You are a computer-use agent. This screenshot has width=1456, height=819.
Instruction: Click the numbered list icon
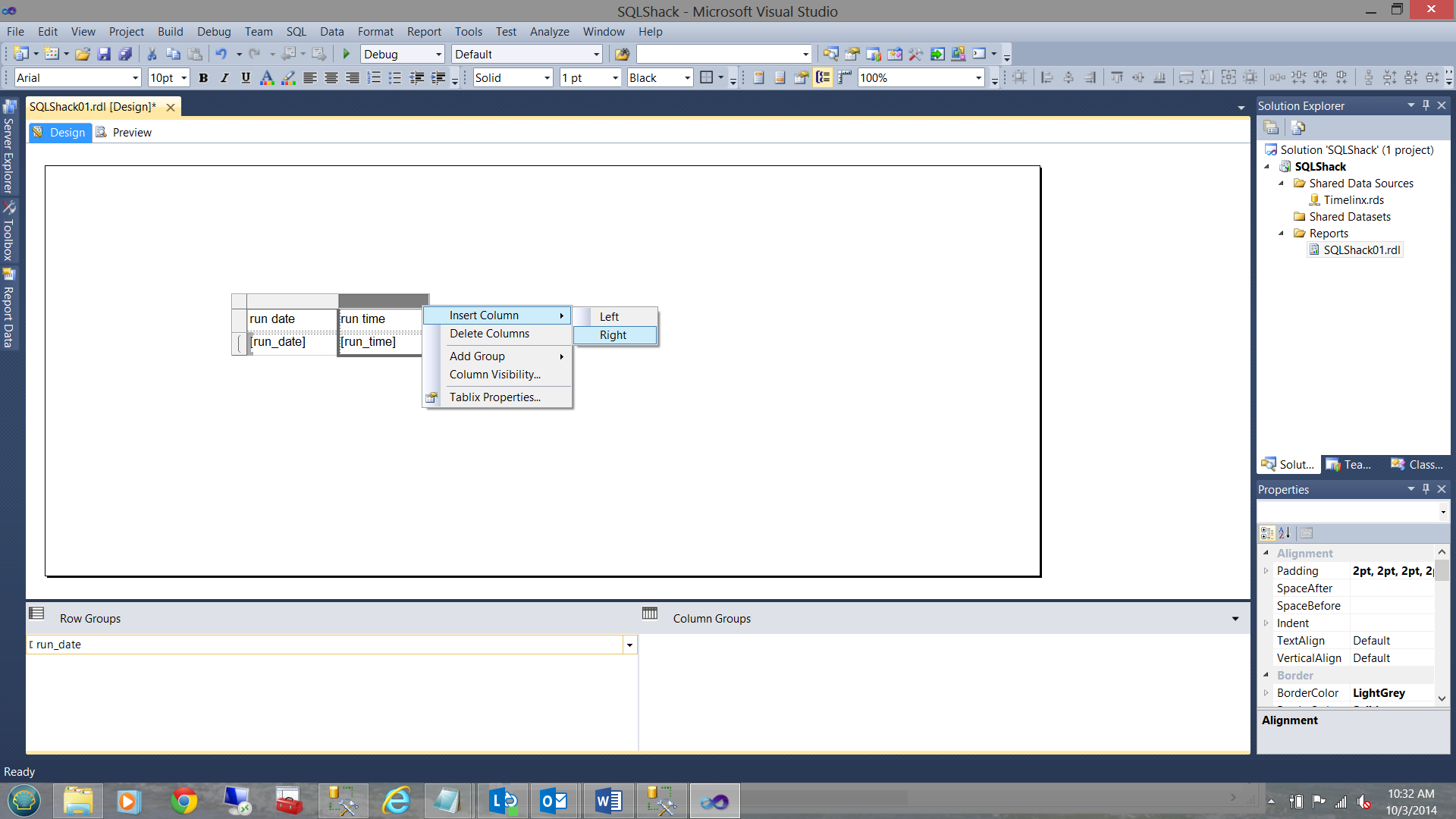[x=374, y=77]
